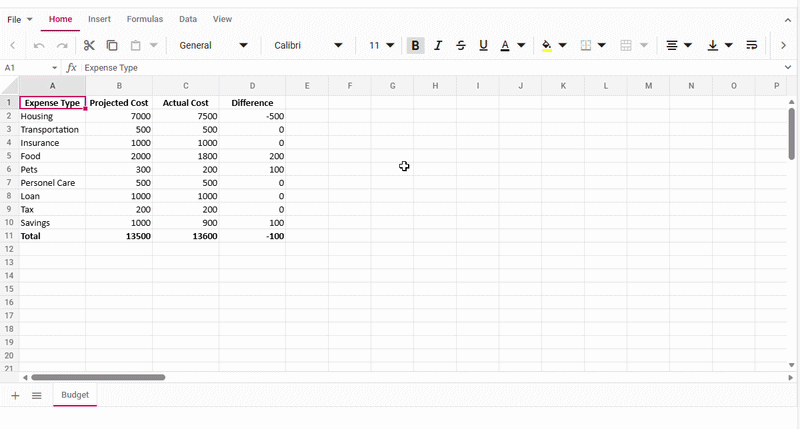Click the insert function fx icon
The width and height of the screenshot is (800, 429).
click(x=71, y=68)
